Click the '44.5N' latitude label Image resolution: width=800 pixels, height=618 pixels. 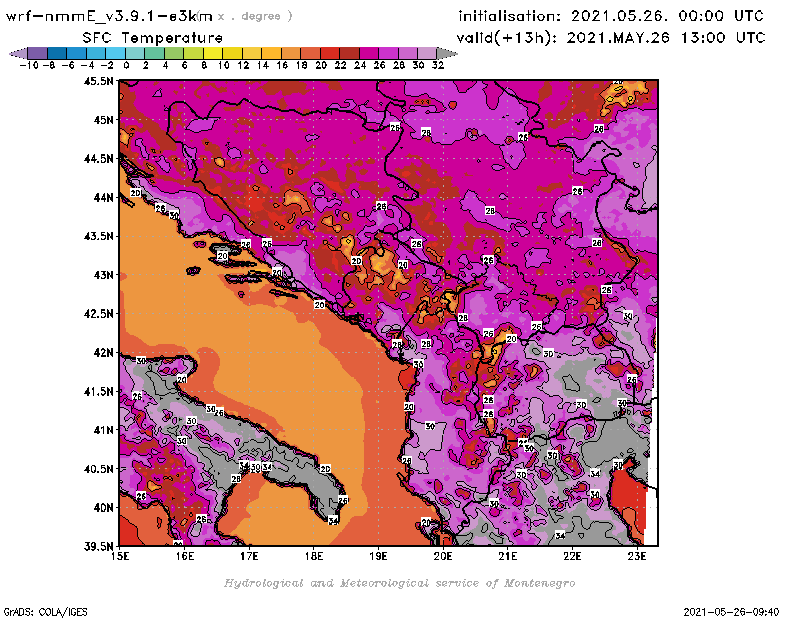pyautogui.click(x=98, y=159)
